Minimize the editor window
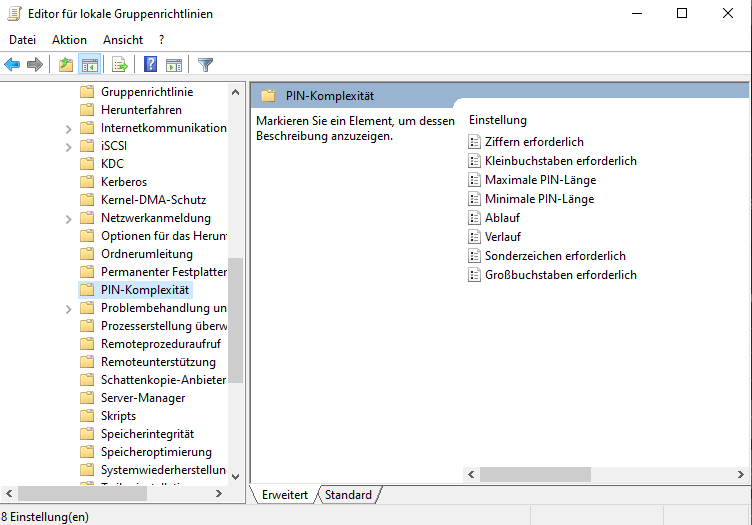 pos(637,13)
